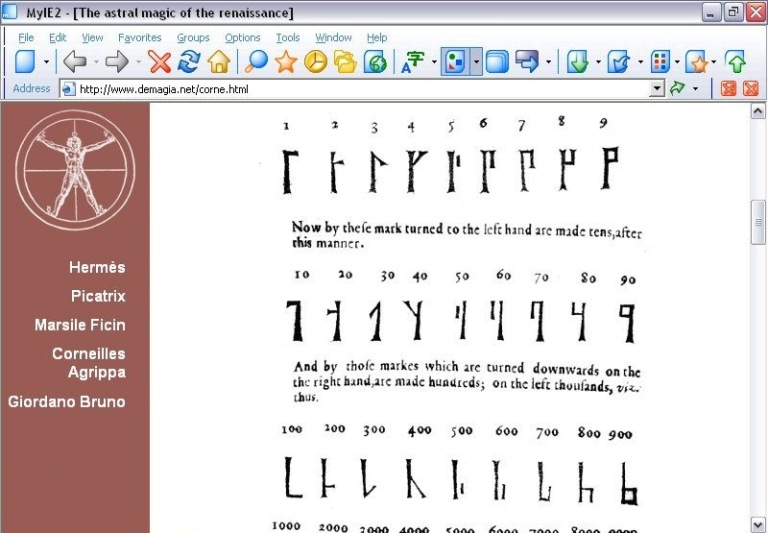Follow the Giordano Bruno sidebar link
Image resolution: width=768 pixels, height=533 pixels.
coord(67,401)
